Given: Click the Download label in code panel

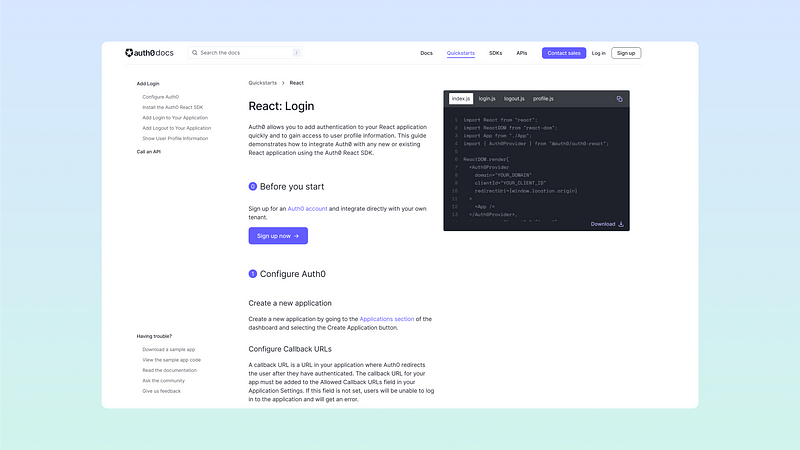Looking at the screenshot, I should pos(603,224).
